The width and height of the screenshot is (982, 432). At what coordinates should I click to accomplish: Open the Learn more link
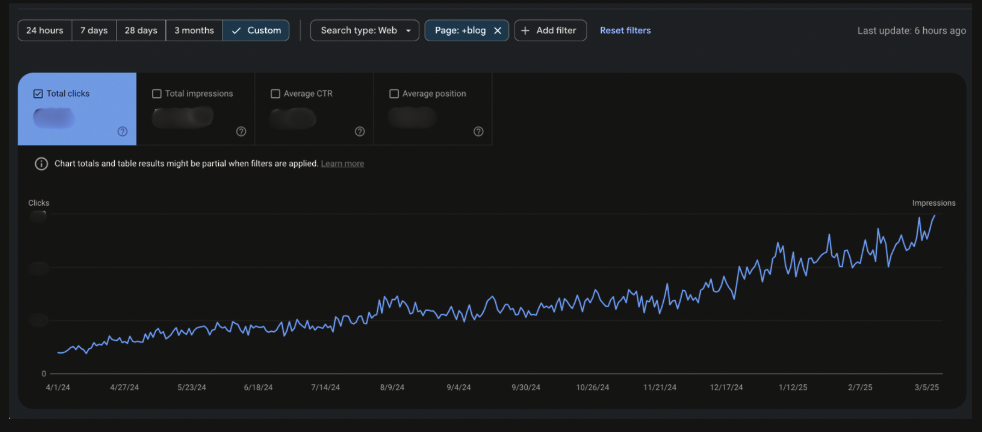click(343, 164)
